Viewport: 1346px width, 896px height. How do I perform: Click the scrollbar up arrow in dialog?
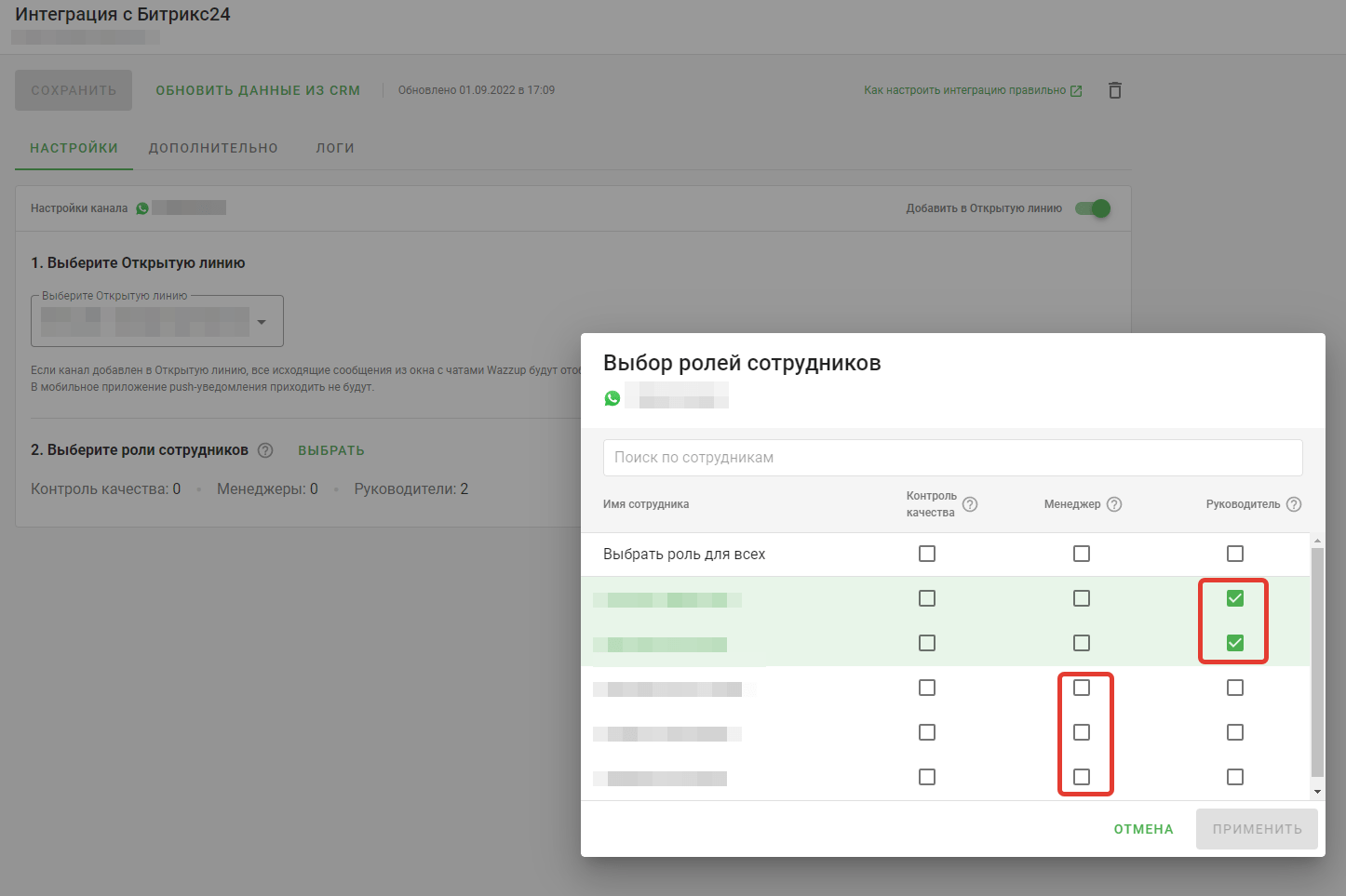tap(1317, 541)
